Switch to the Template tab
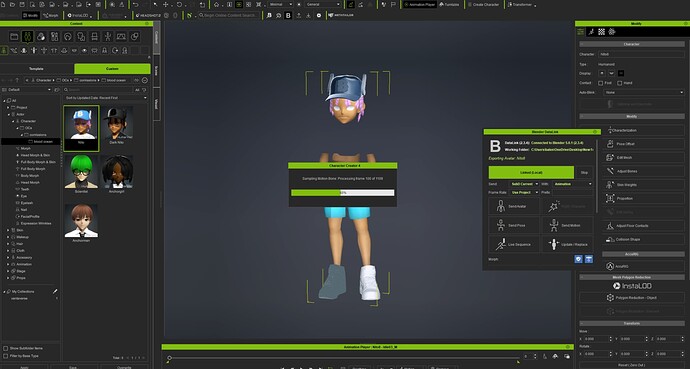Screen dimensions: 690x369 coord(37,69)
